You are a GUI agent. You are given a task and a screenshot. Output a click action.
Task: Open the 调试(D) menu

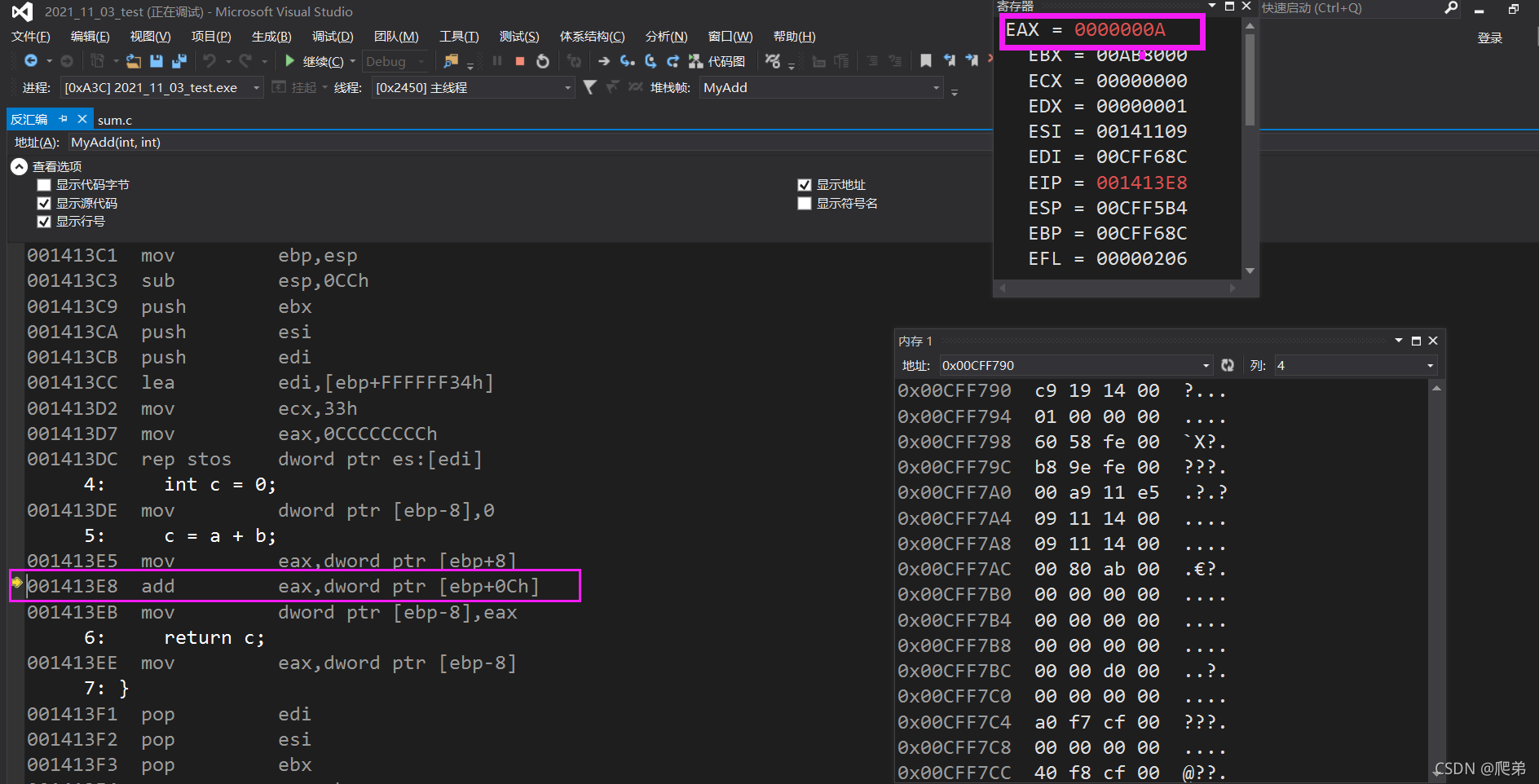pyautogui.click(x=333, y=37)
